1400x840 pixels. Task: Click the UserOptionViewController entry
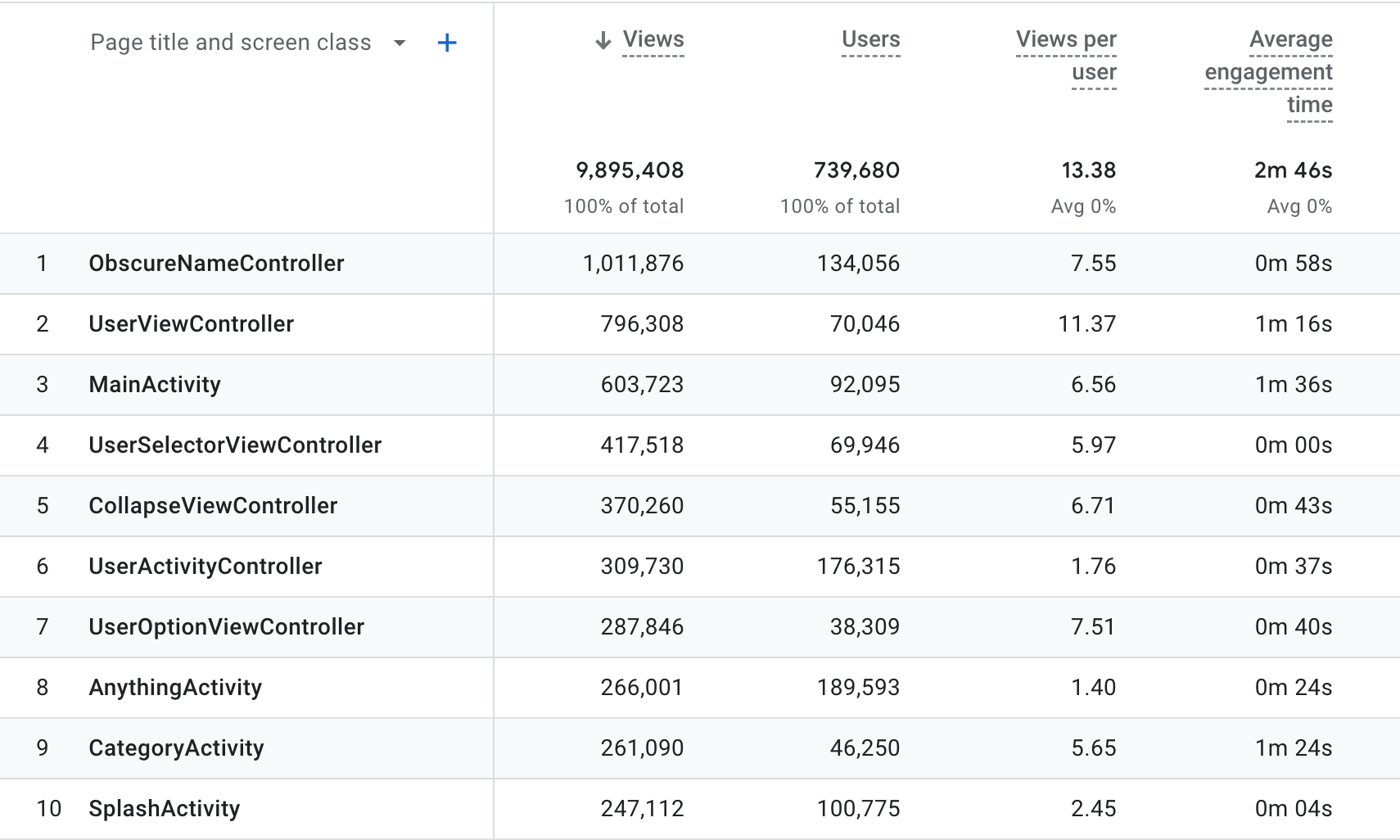tap(226, 627)
